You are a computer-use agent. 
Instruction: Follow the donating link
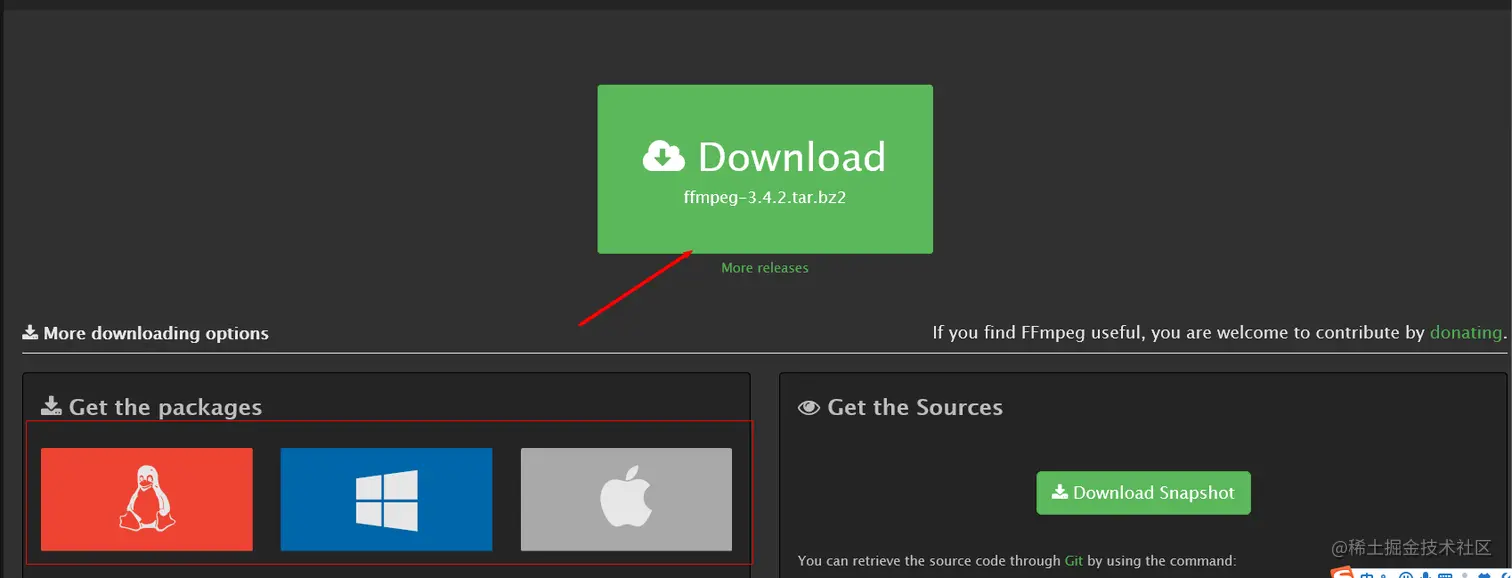(x=1466, y=332)
